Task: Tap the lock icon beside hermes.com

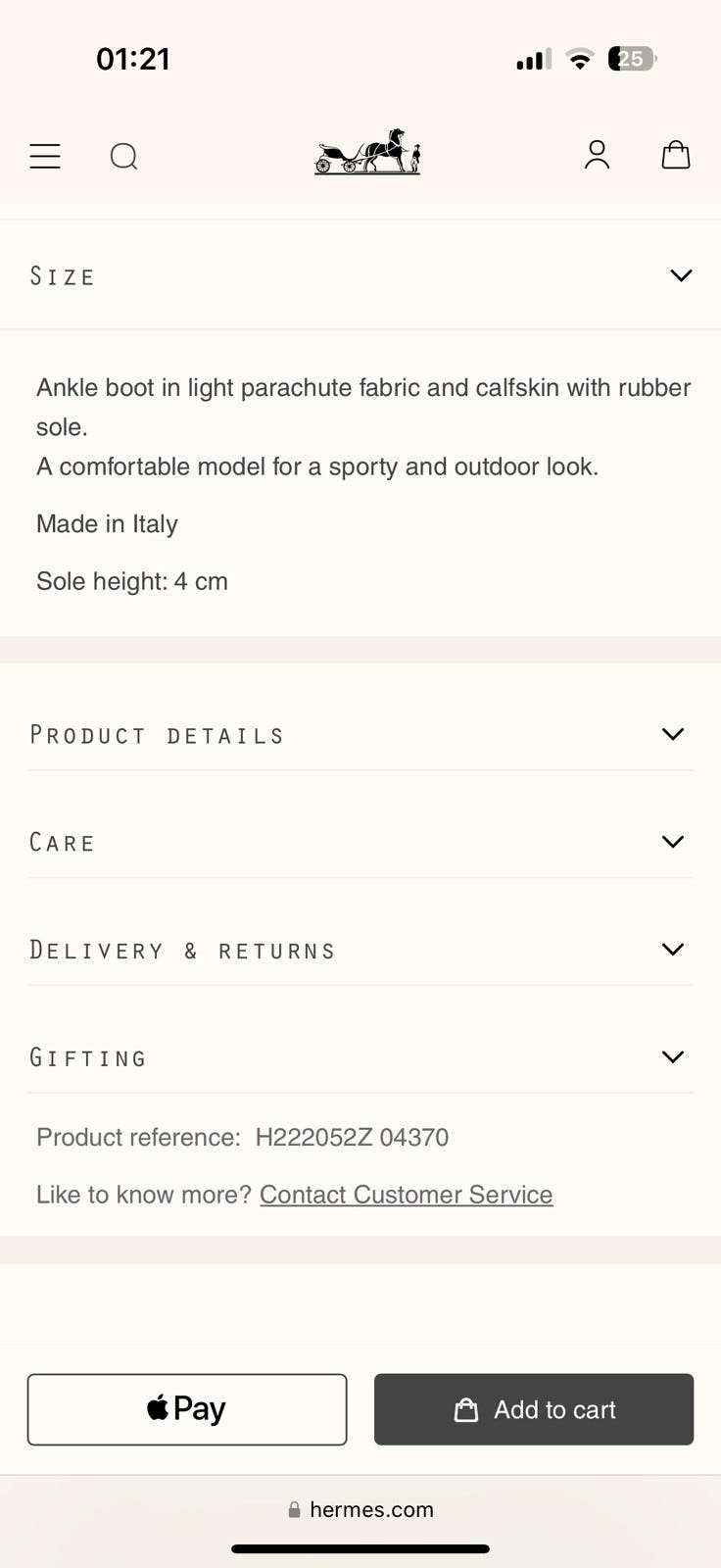Action: point(294,1509)
